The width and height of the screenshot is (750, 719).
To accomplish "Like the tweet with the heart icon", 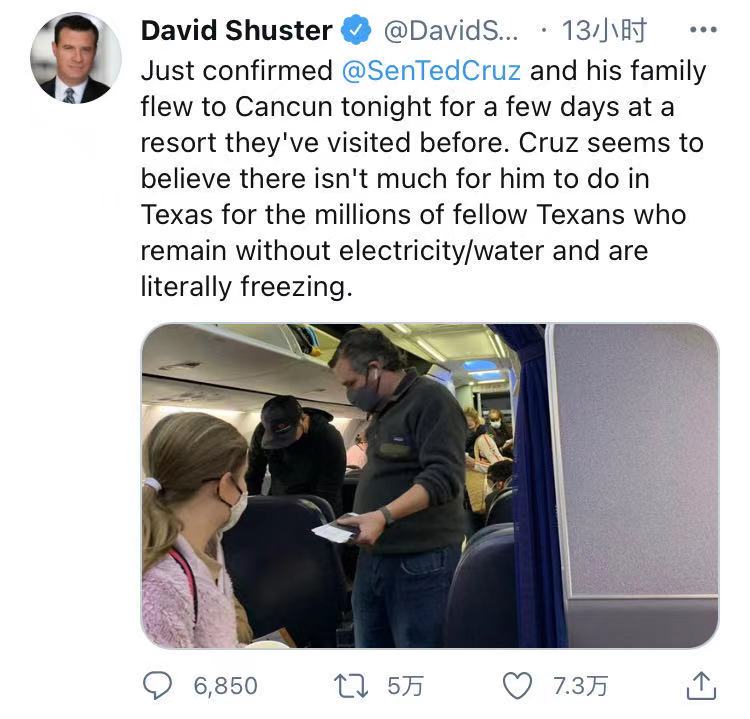I will click(x=516, y=685).
